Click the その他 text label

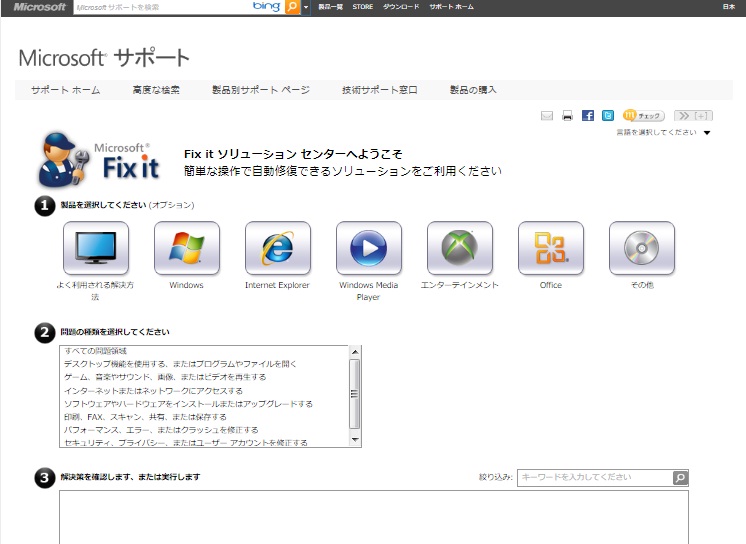pos(642,285)
